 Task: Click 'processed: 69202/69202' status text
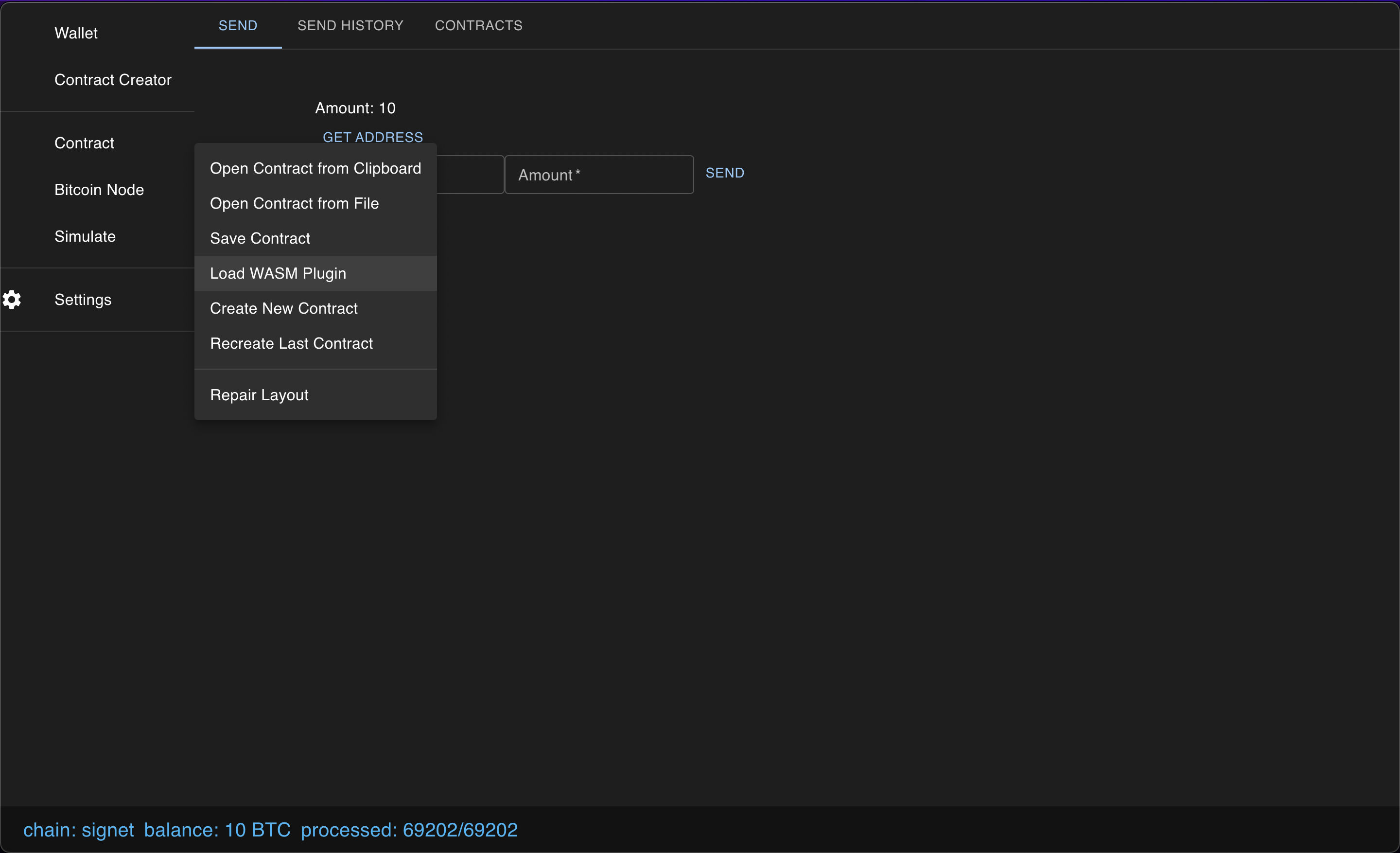click(x=409, y=830)
